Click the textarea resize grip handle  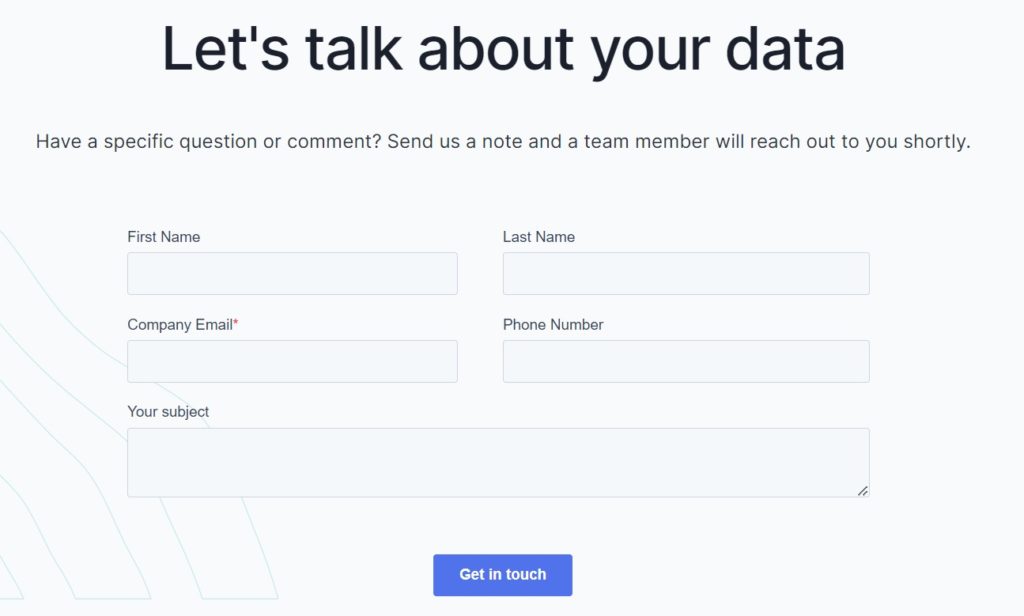(864, 491)
